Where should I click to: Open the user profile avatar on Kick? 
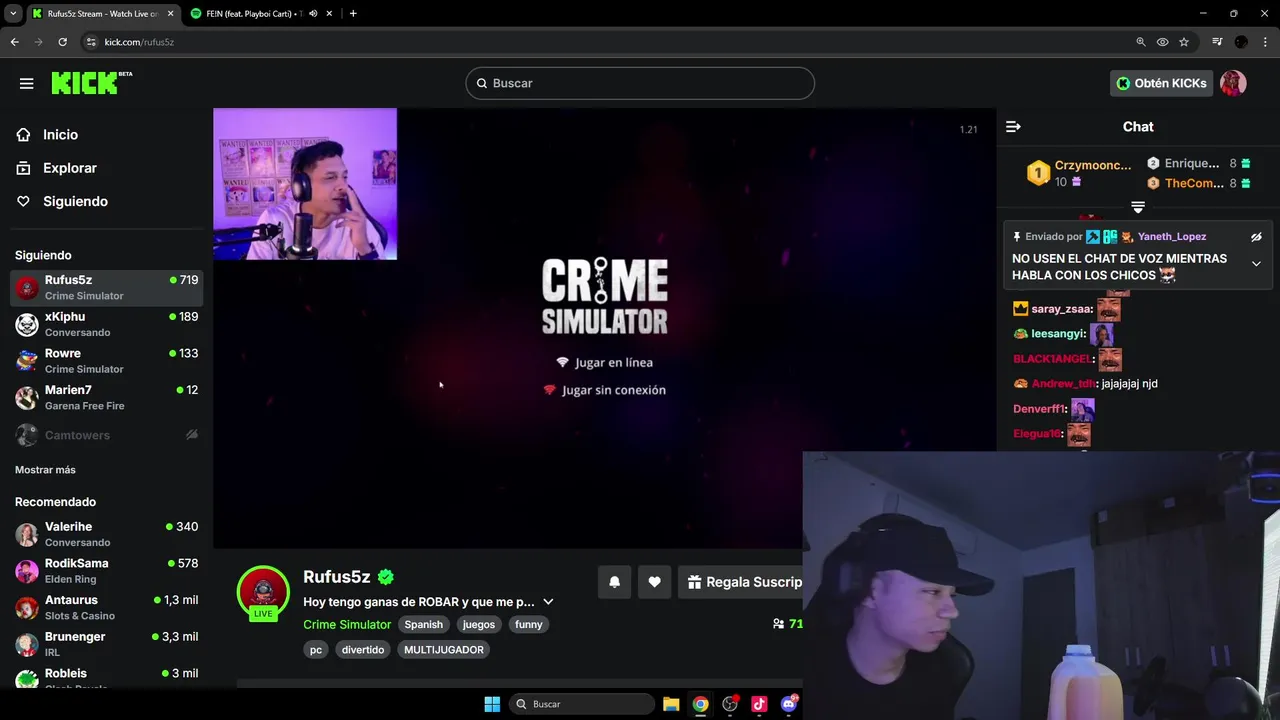click(1233, 83)
